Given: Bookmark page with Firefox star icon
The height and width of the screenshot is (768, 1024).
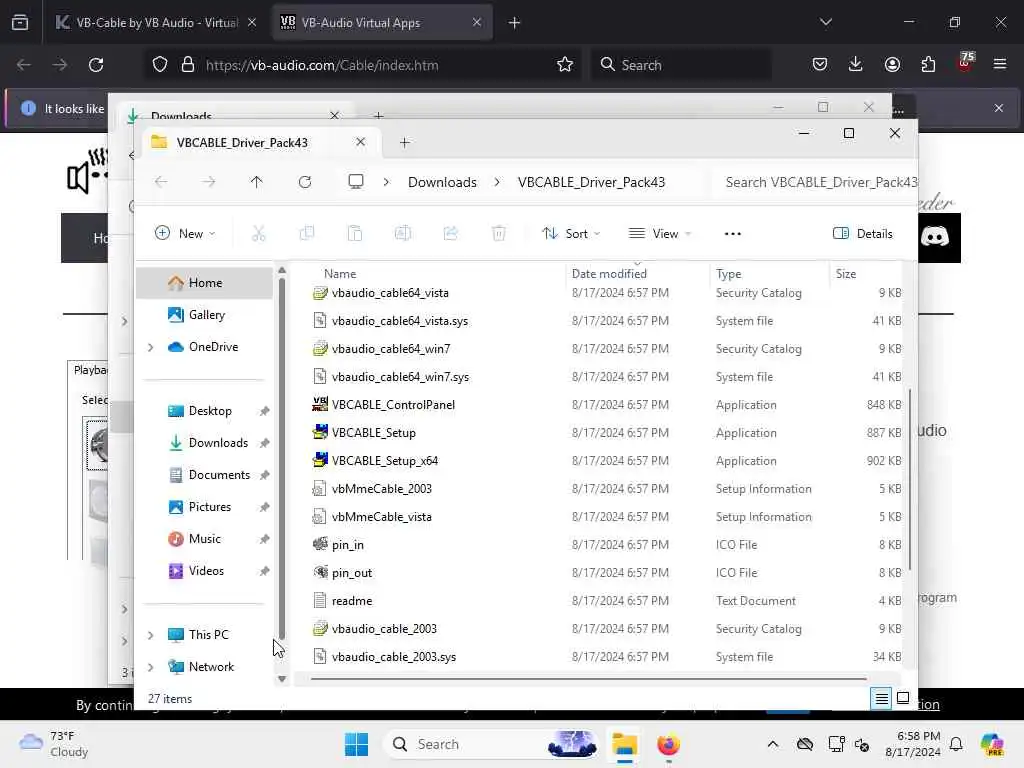Looking at the screenshot, I should 565,65.
